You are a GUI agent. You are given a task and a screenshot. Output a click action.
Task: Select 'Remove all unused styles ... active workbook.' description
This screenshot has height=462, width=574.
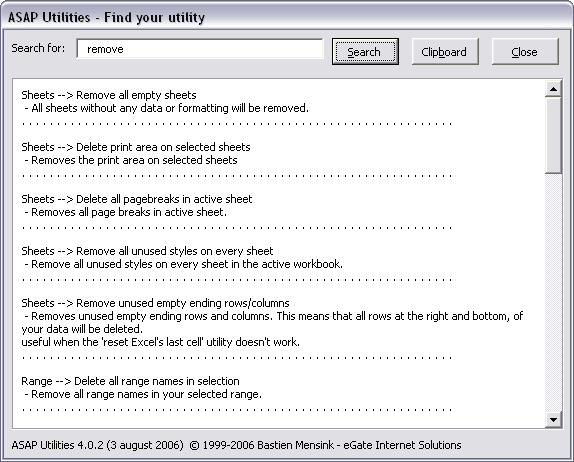(x=183, y=264)
